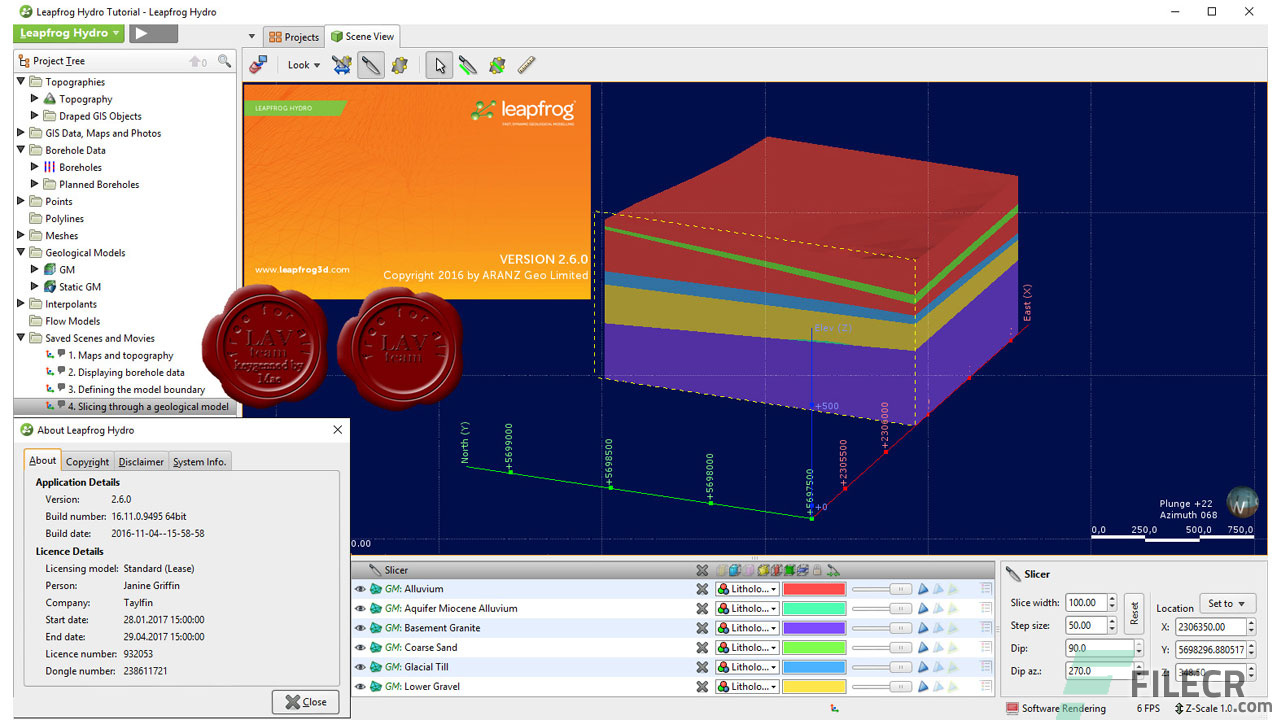
Task: Click the Z-Scale arrows icon
Action: [1178, 709]
